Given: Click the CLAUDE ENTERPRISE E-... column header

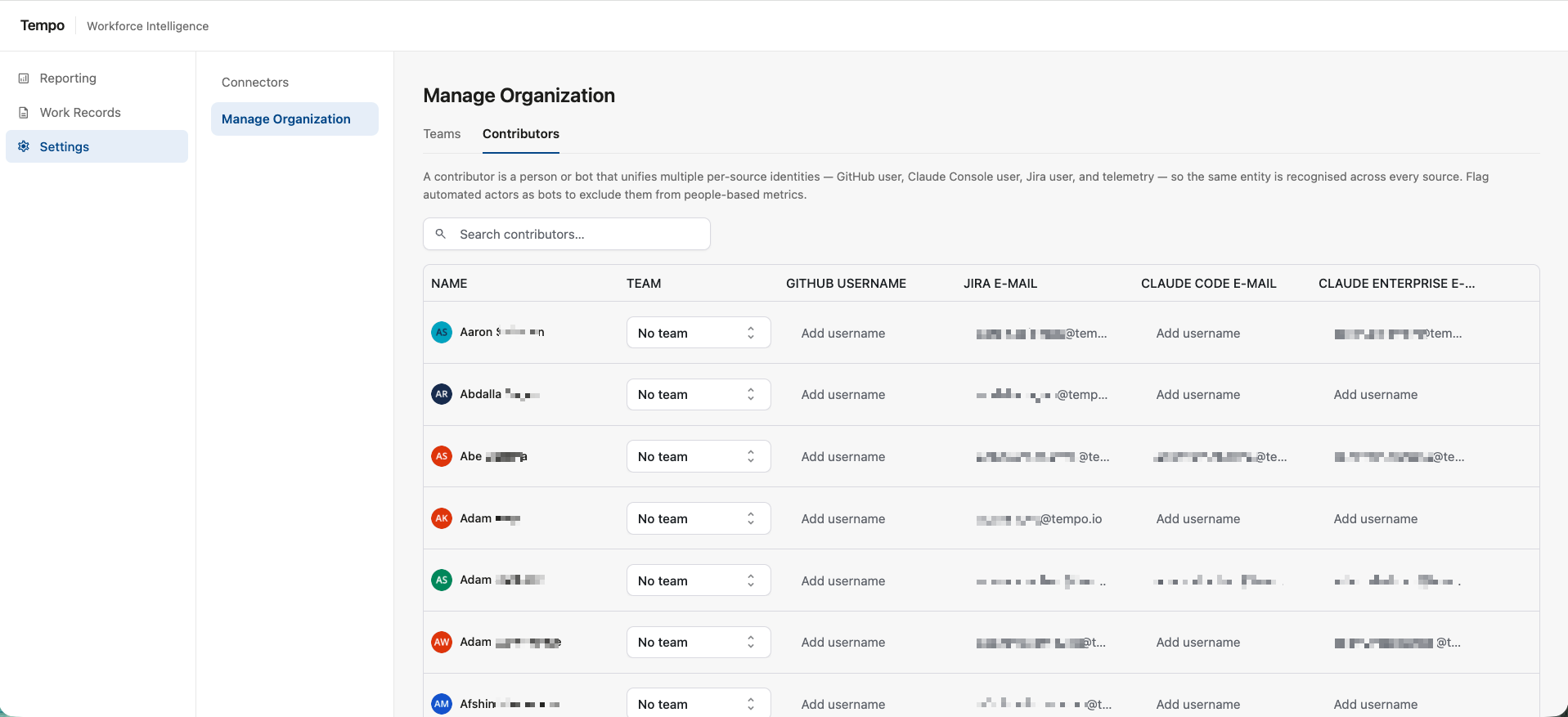Looking at the screenshot, I should 1397,284.
